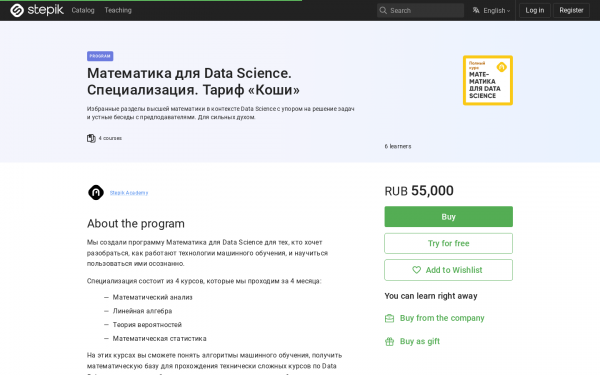Click 'You can learn right away' text
This screenshot has width=600, height=375.
[x=431, y=296]
